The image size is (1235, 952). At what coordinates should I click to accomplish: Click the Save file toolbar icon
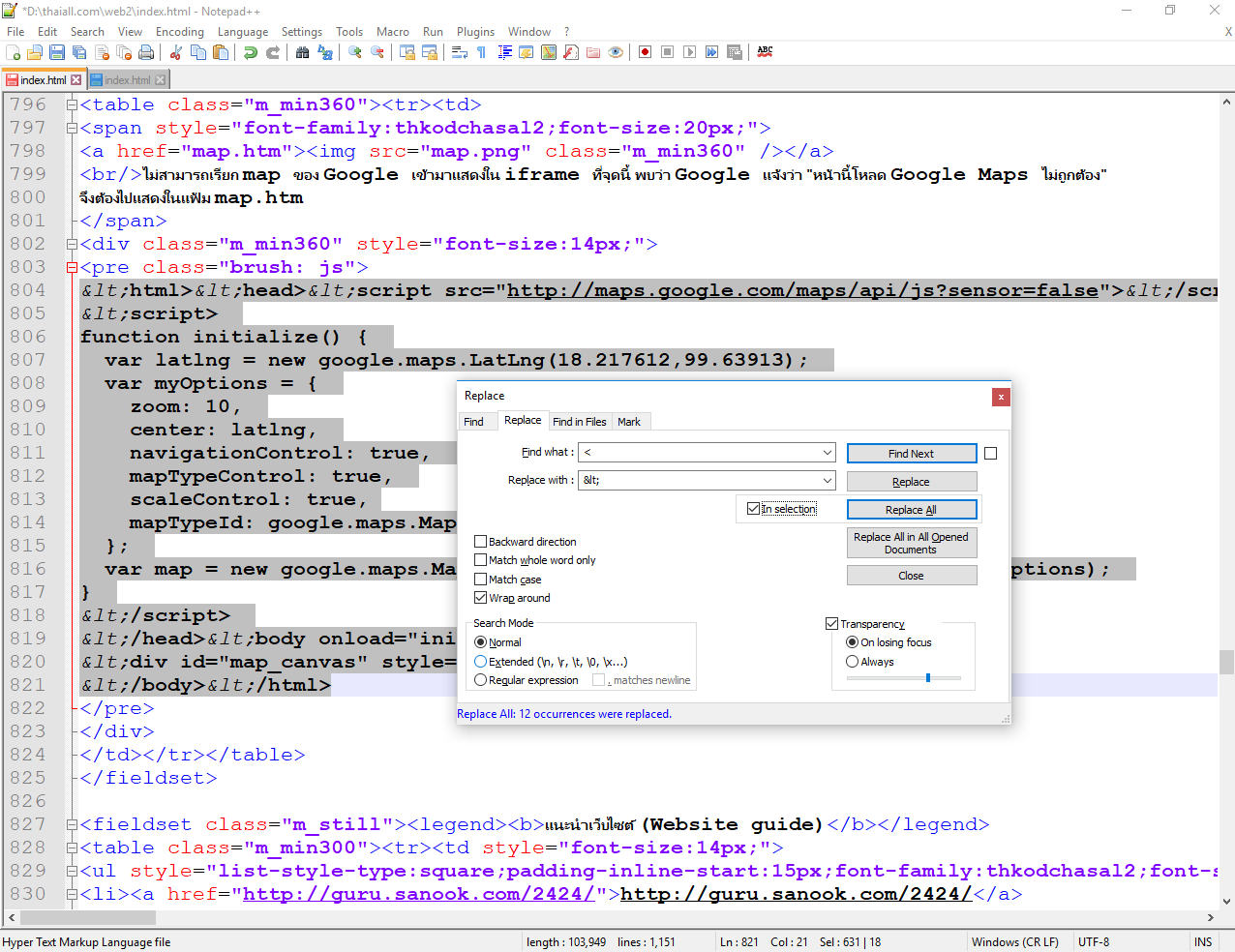57,52
